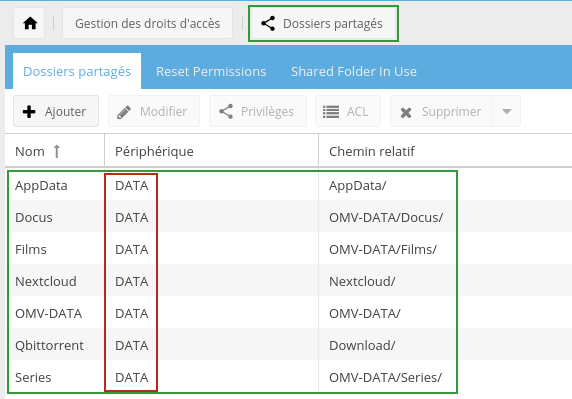
Task: Select the Series shared folder name
Action: click(33, 378)
